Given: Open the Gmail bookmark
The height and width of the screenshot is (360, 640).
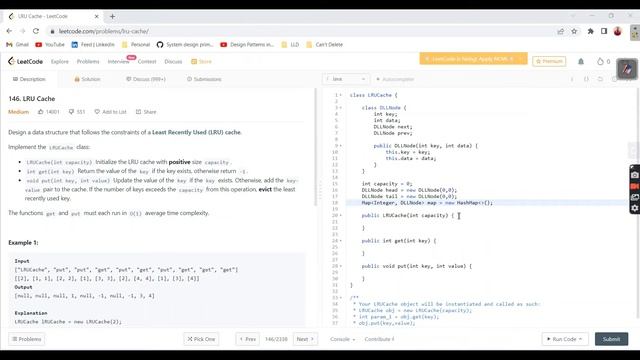Looking at the screenshot, I should point(18,44).
